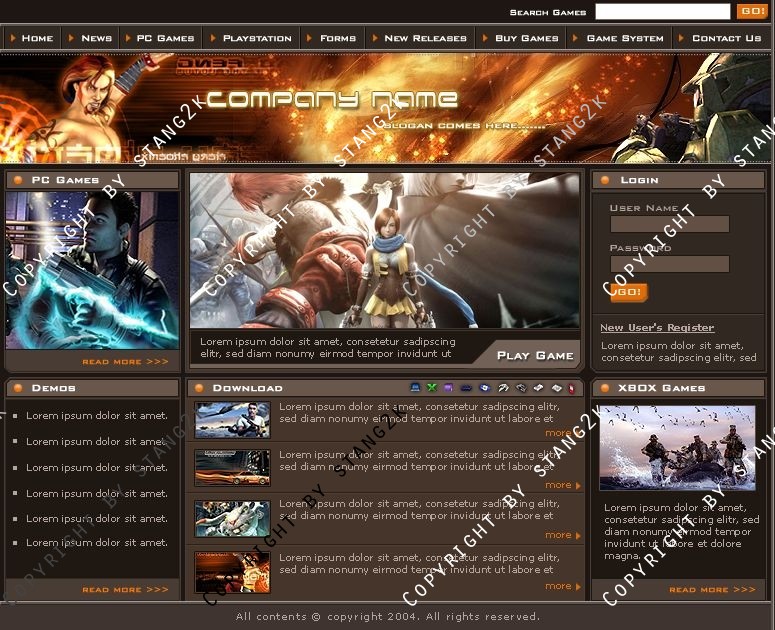Click the first blue console icon in Download header
Viewport: 775px width, 630px height.
tap(416, 388)
